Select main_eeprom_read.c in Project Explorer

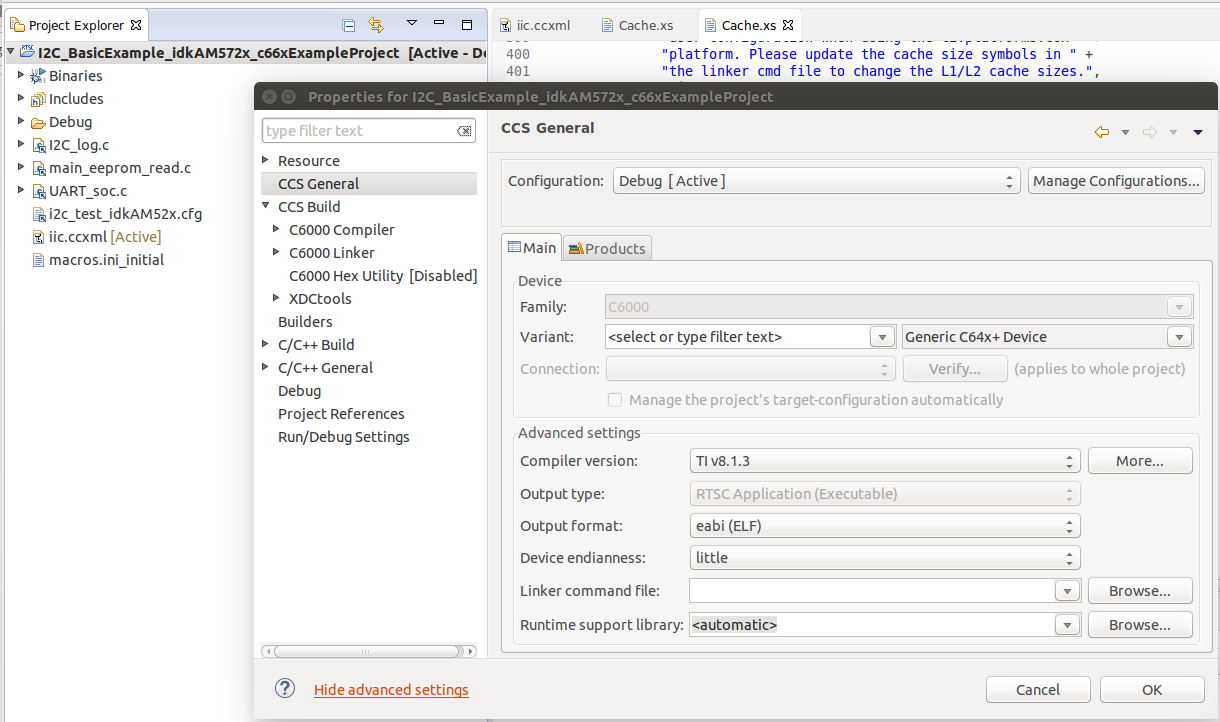(x=119, y=168)
